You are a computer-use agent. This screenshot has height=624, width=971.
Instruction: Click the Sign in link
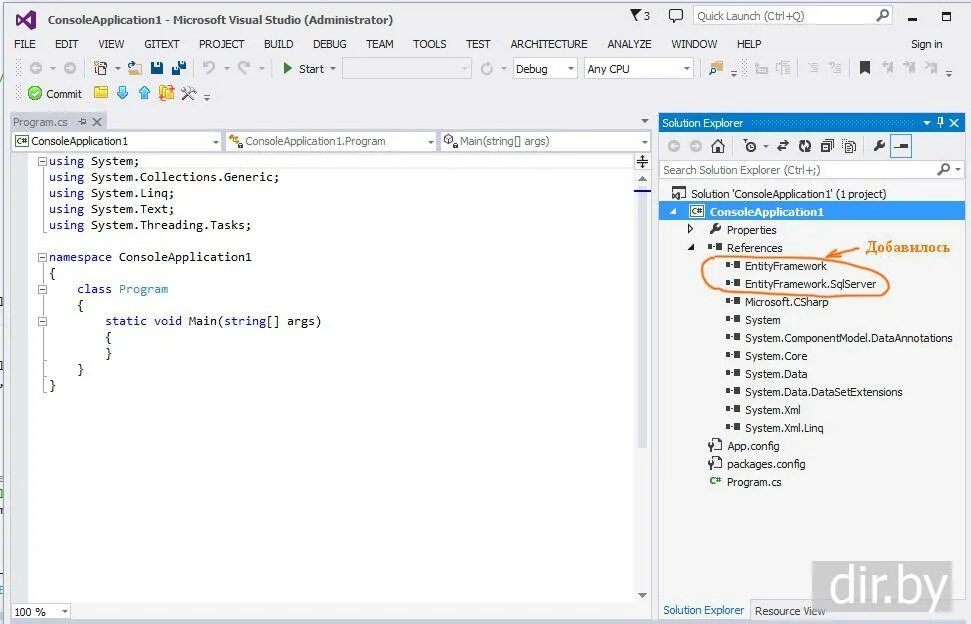click(x=926, y=44)
